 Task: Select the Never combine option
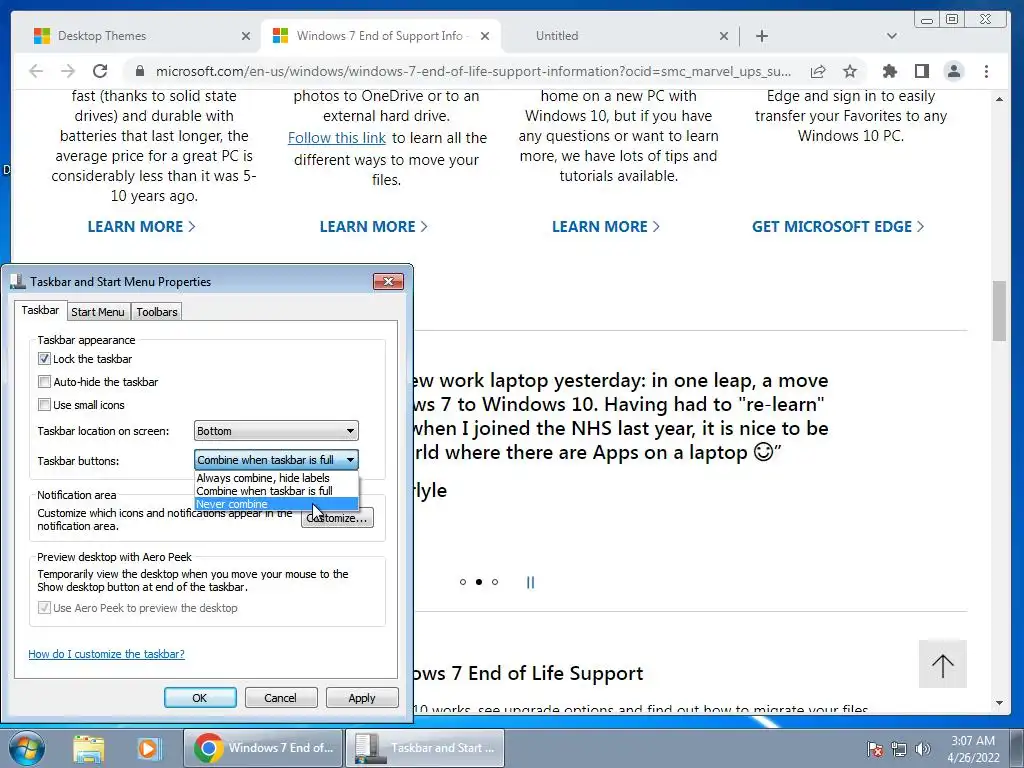tap(276, 504)
